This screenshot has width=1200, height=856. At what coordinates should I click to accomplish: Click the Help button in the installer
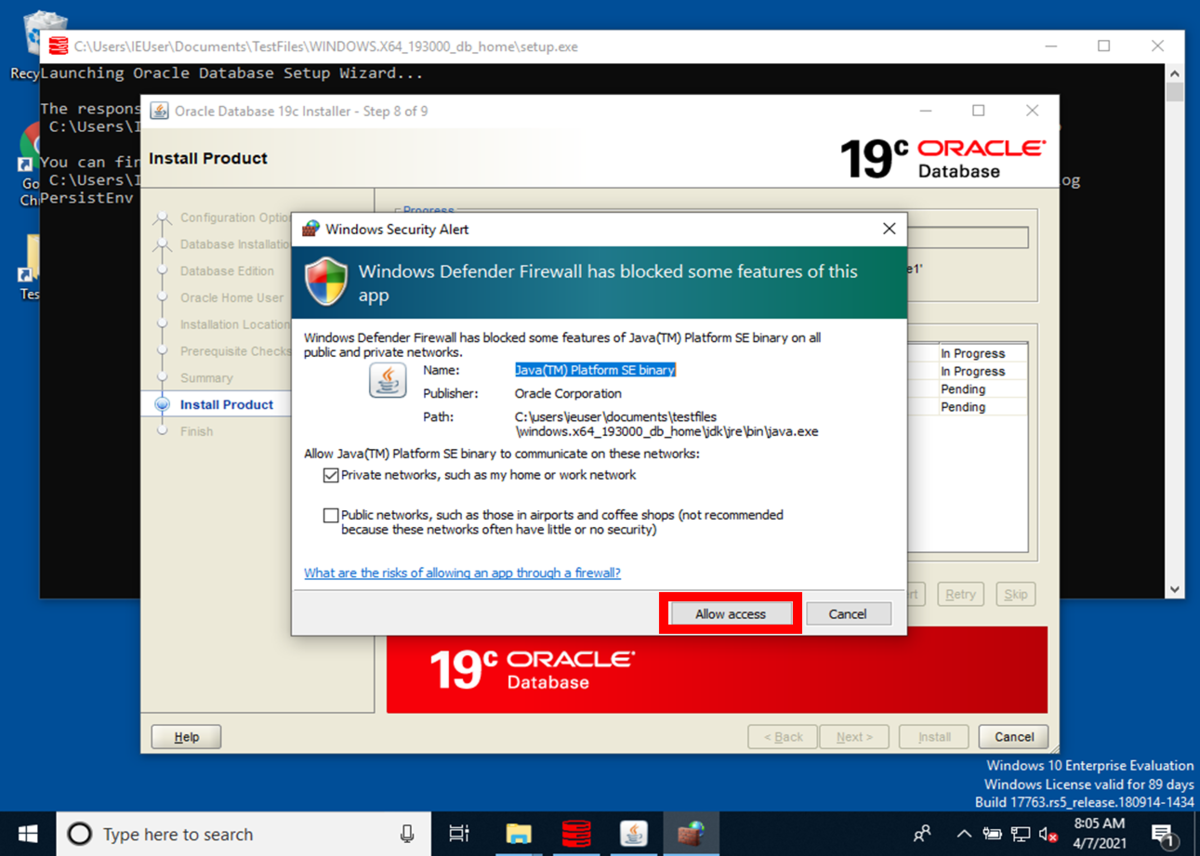(x=185, y=736)
